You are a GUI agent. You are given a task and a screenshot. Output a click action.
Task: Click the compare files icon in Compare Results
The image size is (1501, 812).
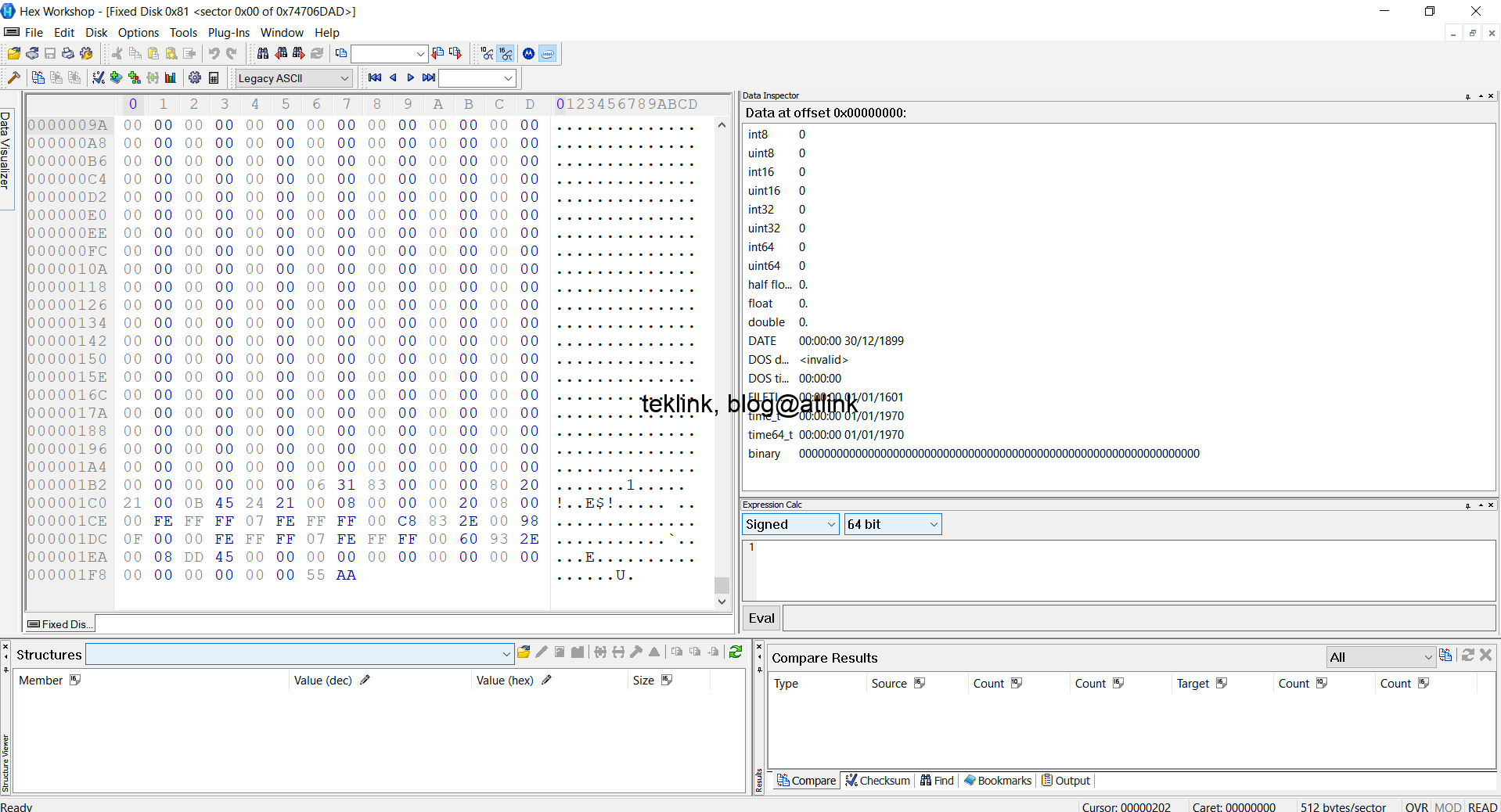[x=1445, y=655]
